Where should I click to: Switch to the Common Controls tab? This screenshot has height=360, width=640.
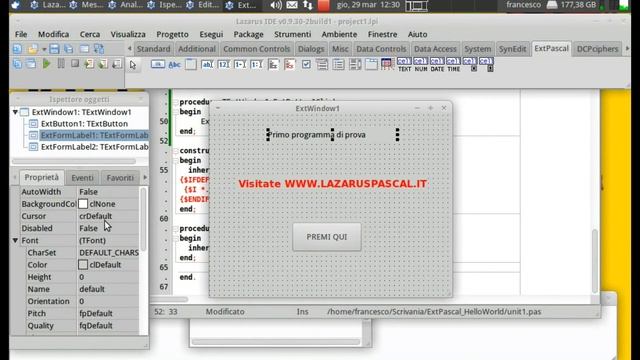click(x=256, y=49)
